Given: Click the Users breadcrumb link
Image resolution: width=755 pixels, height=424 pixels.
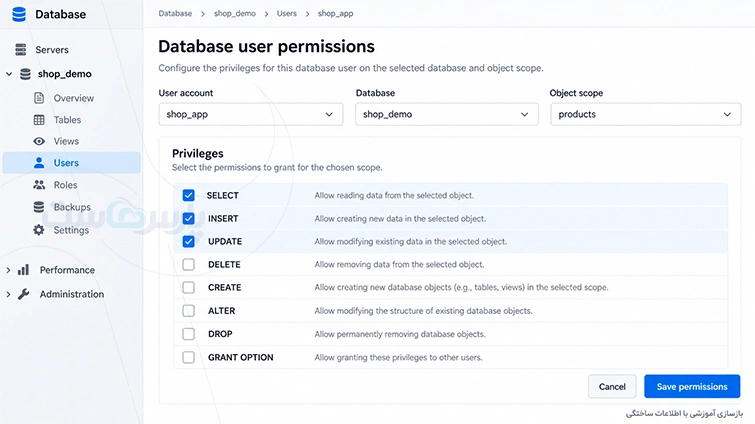Looking at the screenshot, I should (x=286, y=13).
